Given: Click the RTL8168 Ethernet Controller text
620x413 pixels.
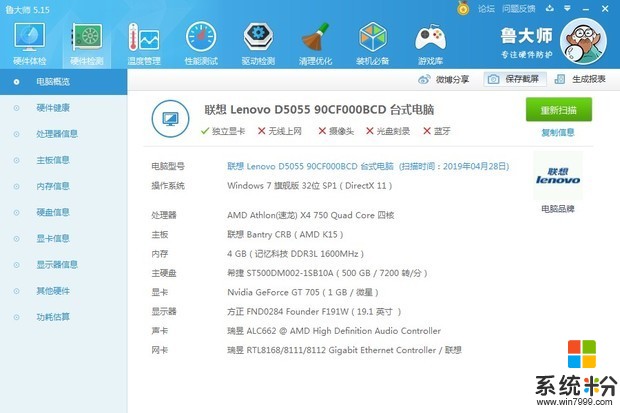Looking at the screenshot, I should 344,350.
